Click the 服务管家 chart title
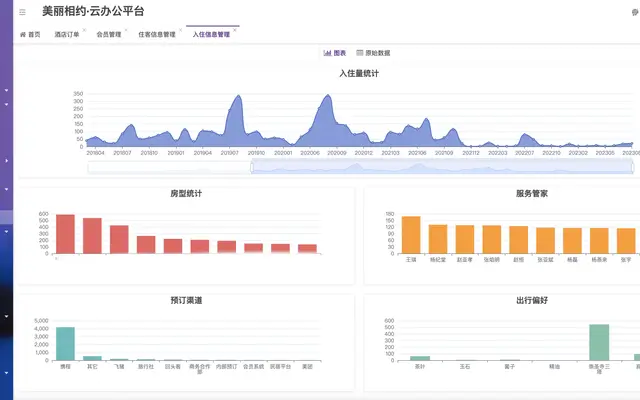Screen dimensions: 640x400 pos(532,193)
